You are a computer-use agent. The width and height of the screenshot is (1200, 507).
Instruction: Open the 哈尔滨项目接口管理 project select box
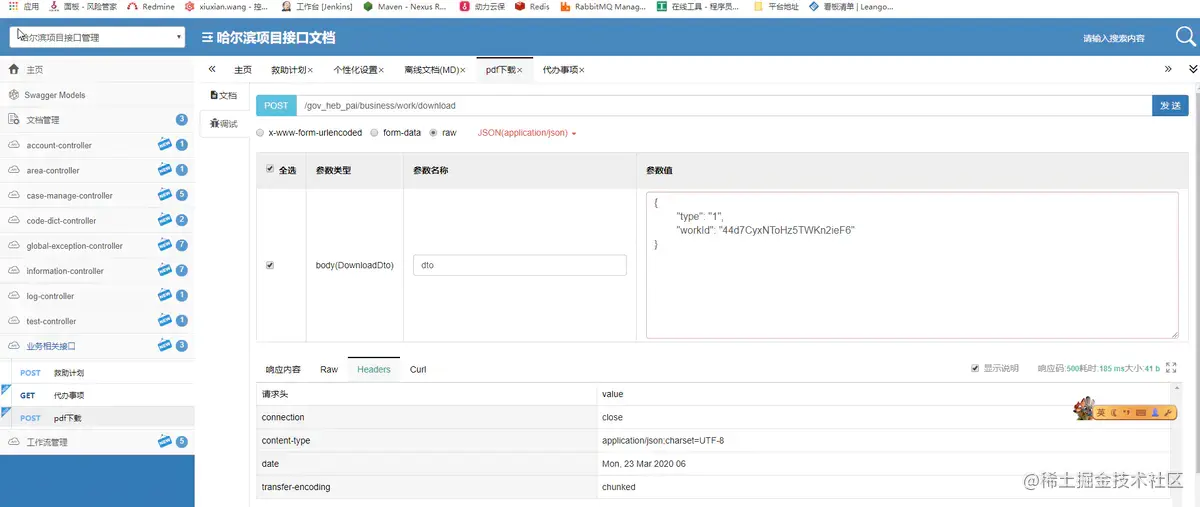(x=97, y=37)
